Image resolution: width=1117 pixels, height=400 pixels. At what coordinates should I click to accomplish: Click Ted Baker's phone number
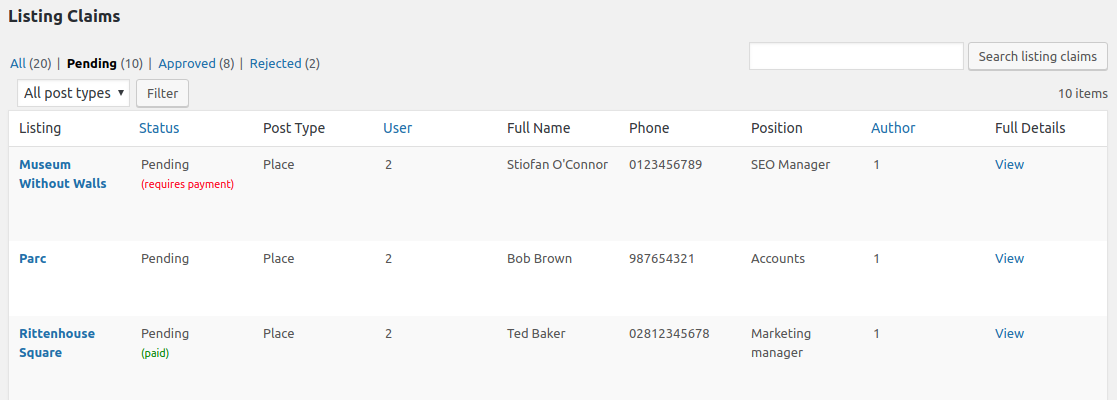click(x=669, y=333)
